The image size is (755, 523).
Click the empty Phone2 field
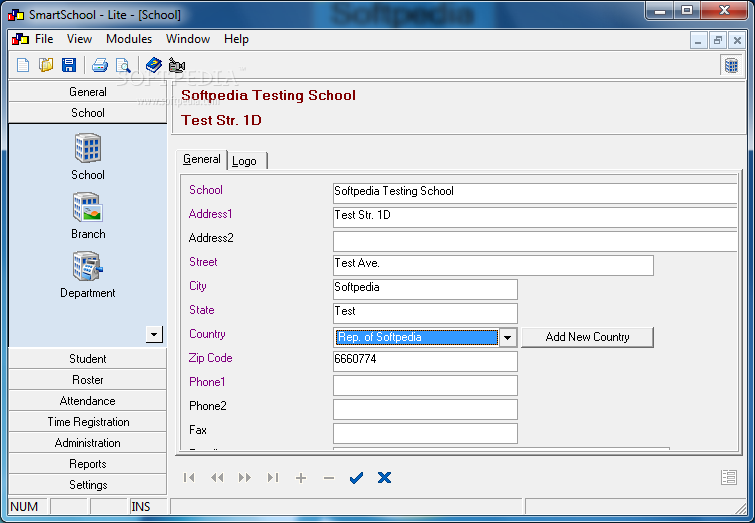pos(425,409)
